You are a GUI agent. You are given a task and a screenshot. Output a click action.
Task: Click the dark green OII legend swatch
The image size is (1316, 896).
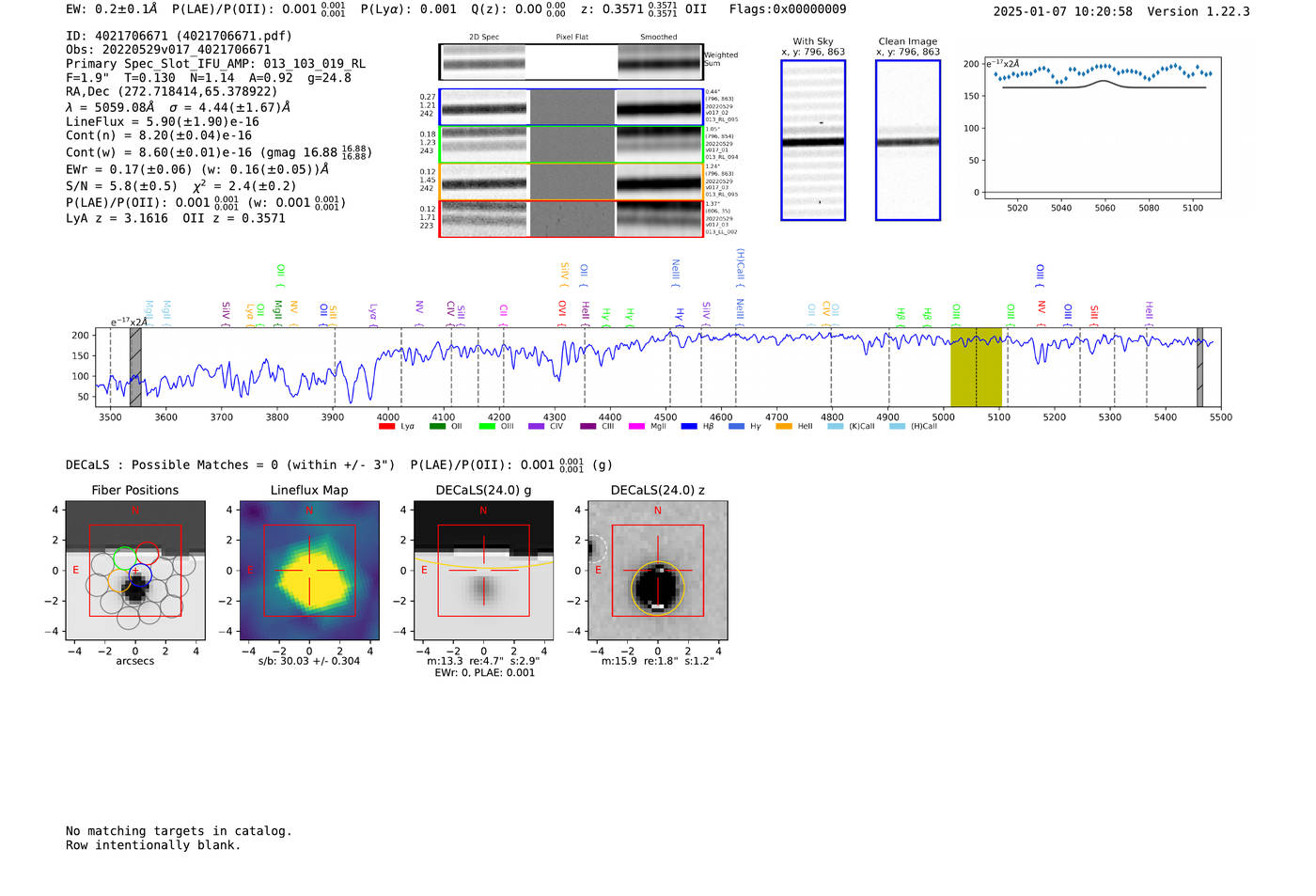click(437, 427)
